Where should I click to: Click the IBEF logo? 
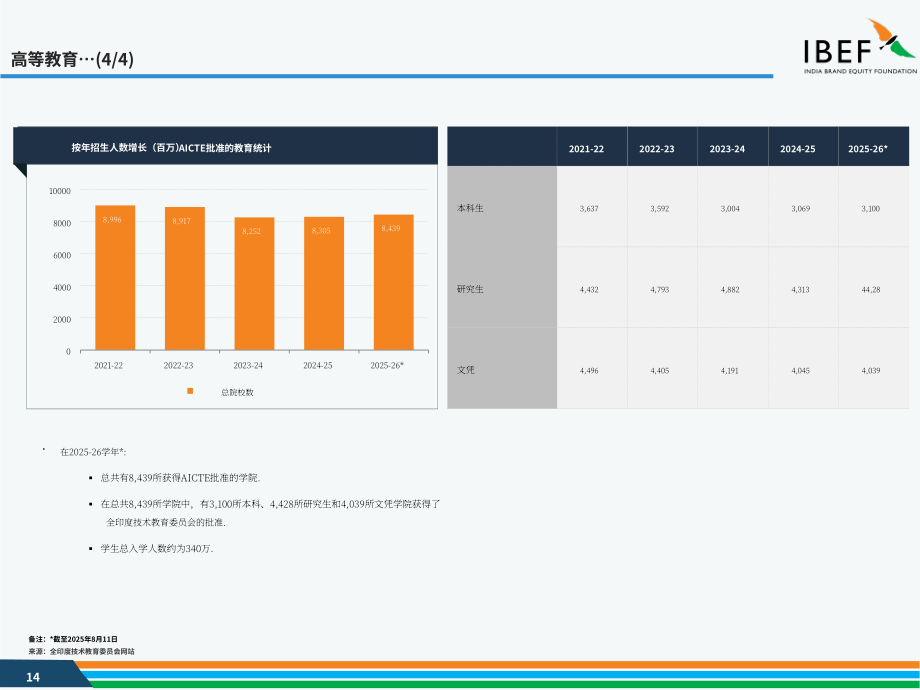(860, 46)
